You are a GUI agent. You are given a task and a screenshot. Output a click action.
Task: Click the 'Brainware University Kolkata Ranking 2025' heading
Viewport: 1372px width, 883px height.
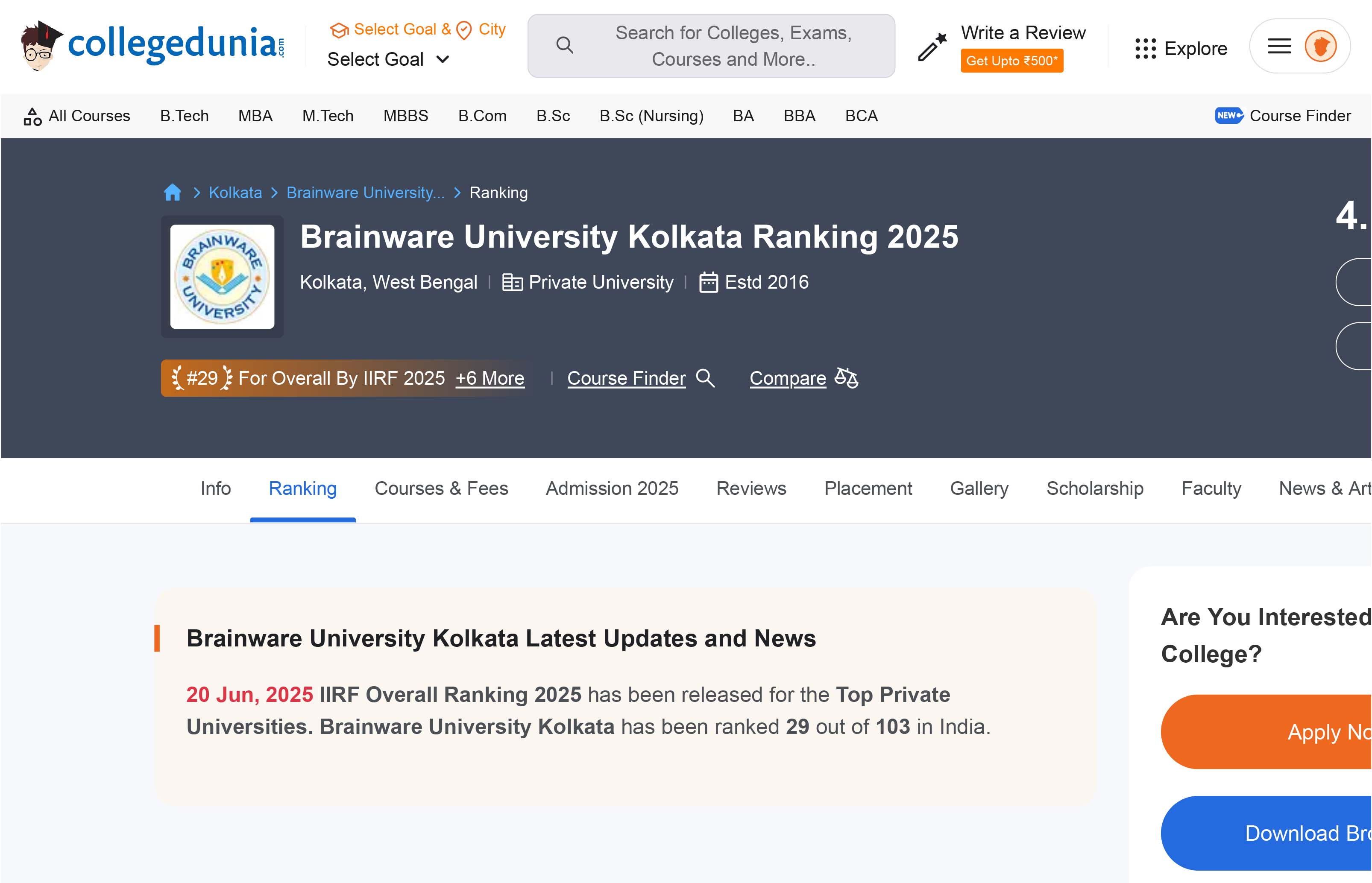point(629,237)
